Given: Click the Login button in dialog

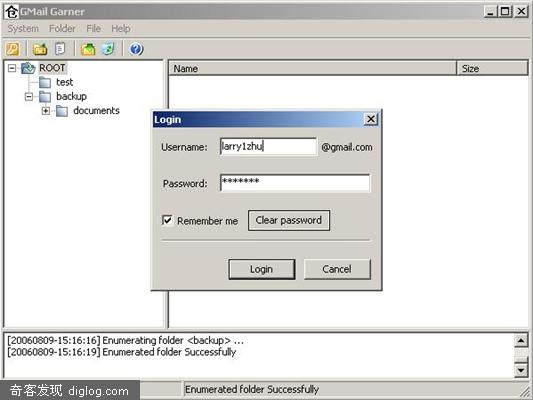Looking at the screenshot, I should pyautogui.click(x=261, y=269).
